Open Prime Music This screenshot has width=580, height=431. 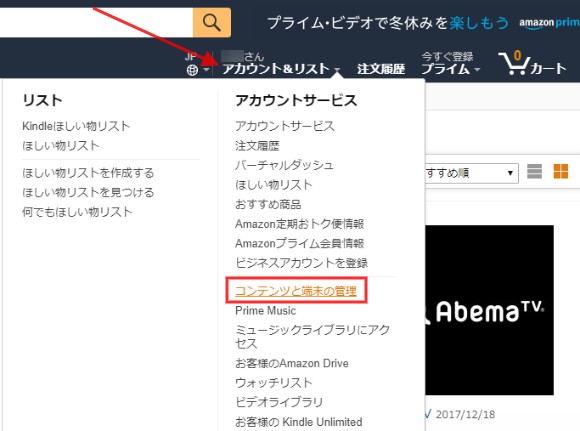(x=266, y=311)
